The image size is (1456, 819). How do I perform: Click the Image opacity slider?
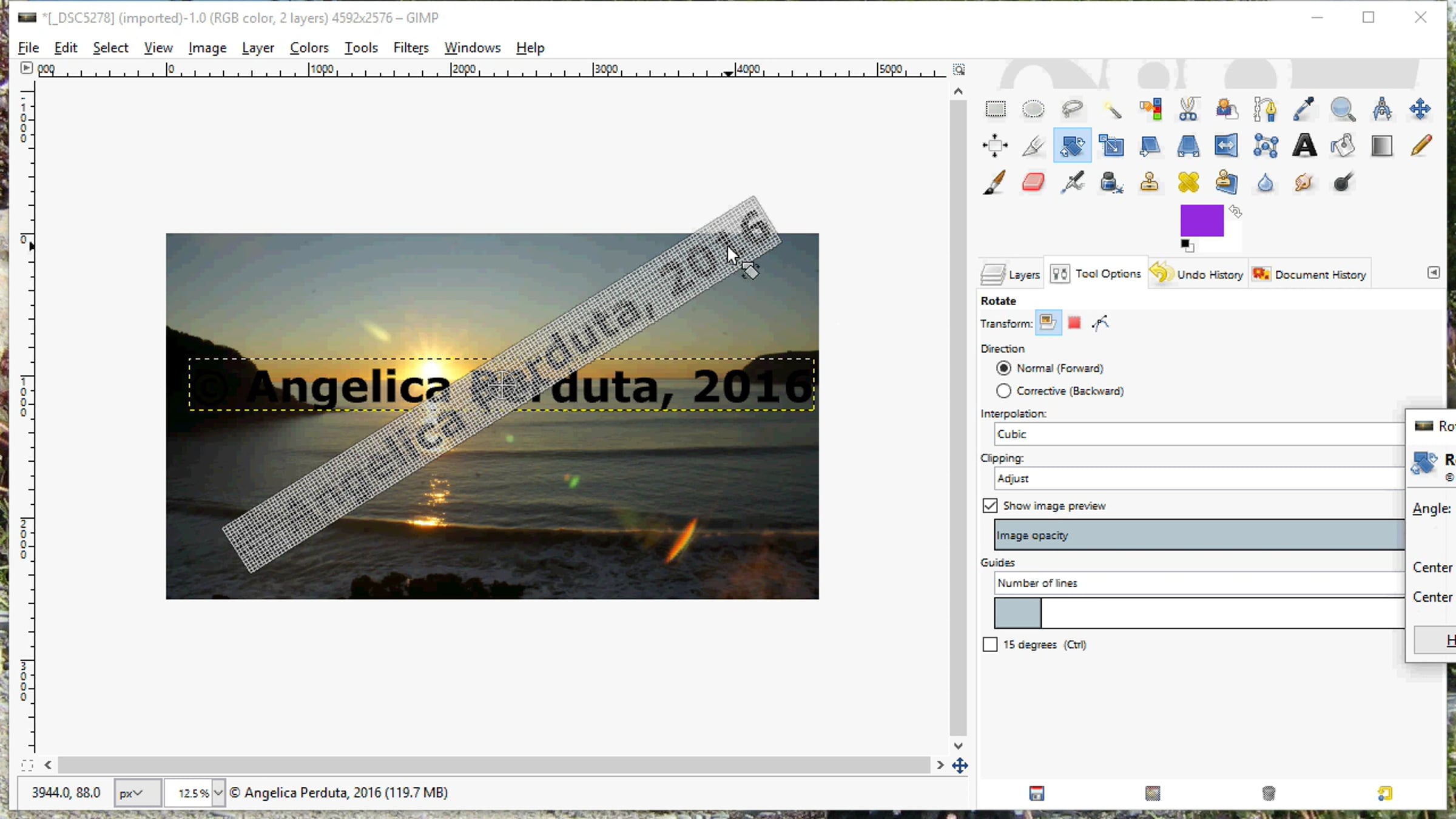click(1199, 535)
